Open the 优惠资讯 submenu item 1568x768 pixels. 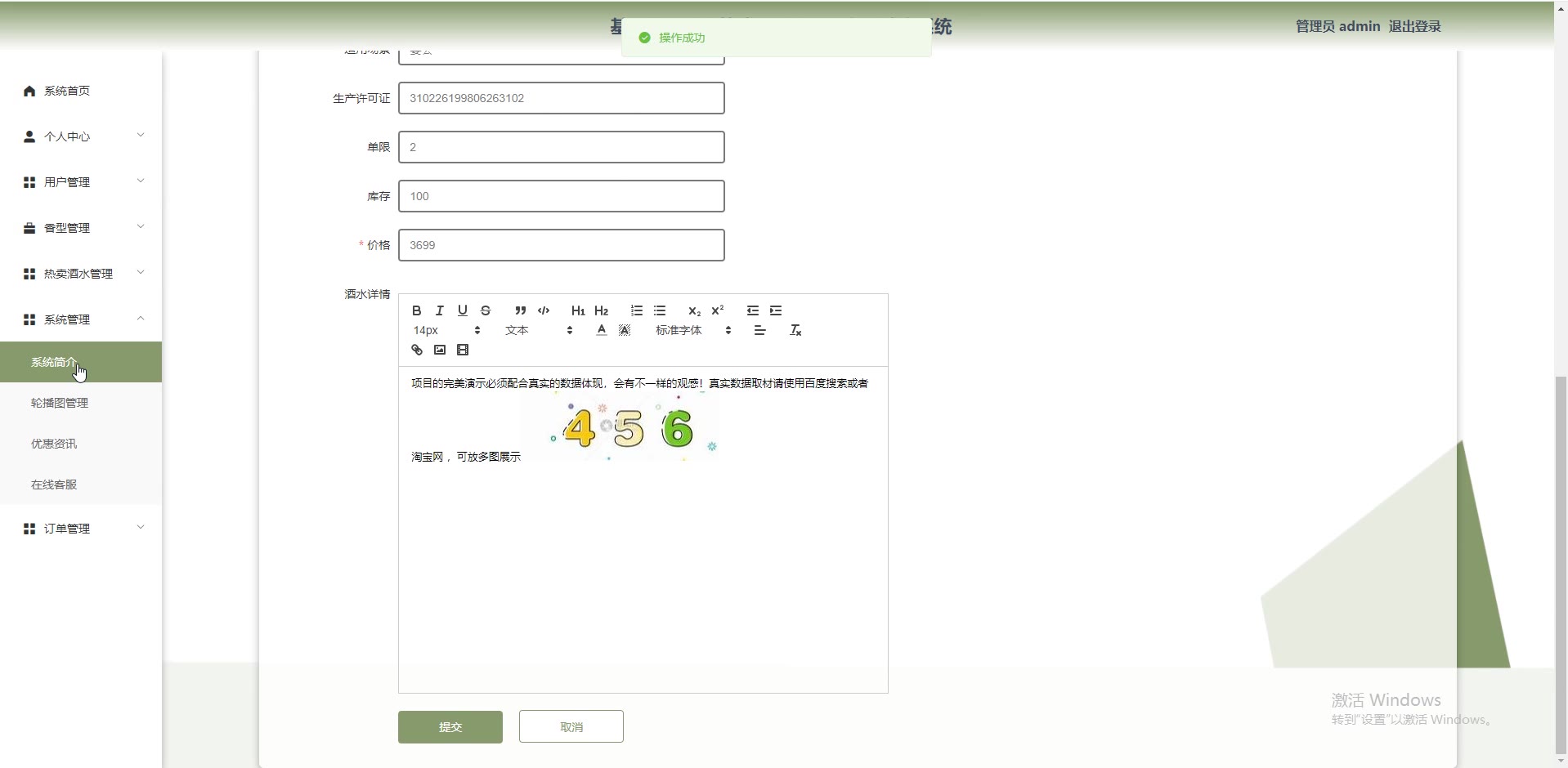(x=81, y=444)
